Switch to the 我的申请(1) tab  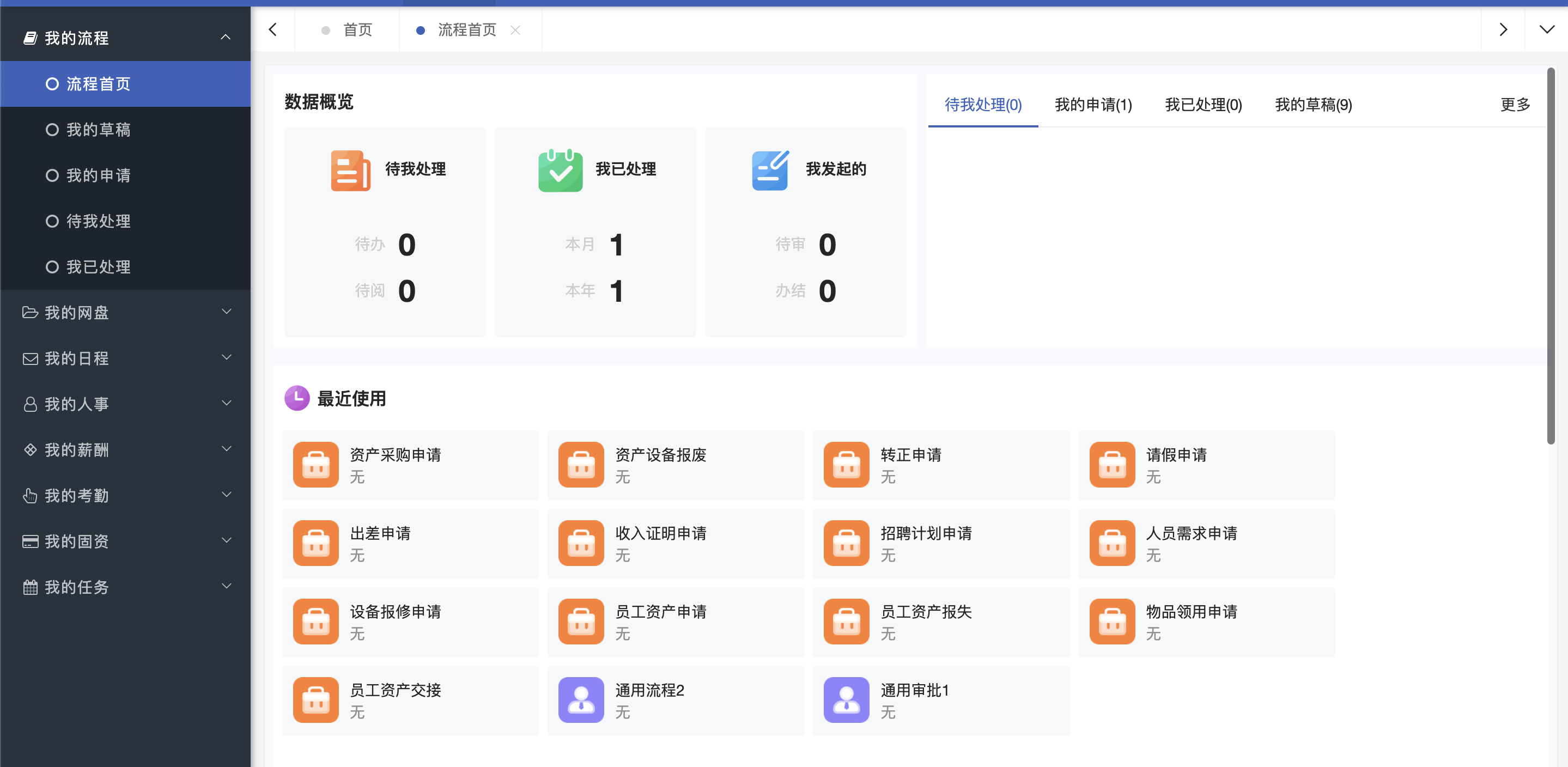coord(1093,105)
